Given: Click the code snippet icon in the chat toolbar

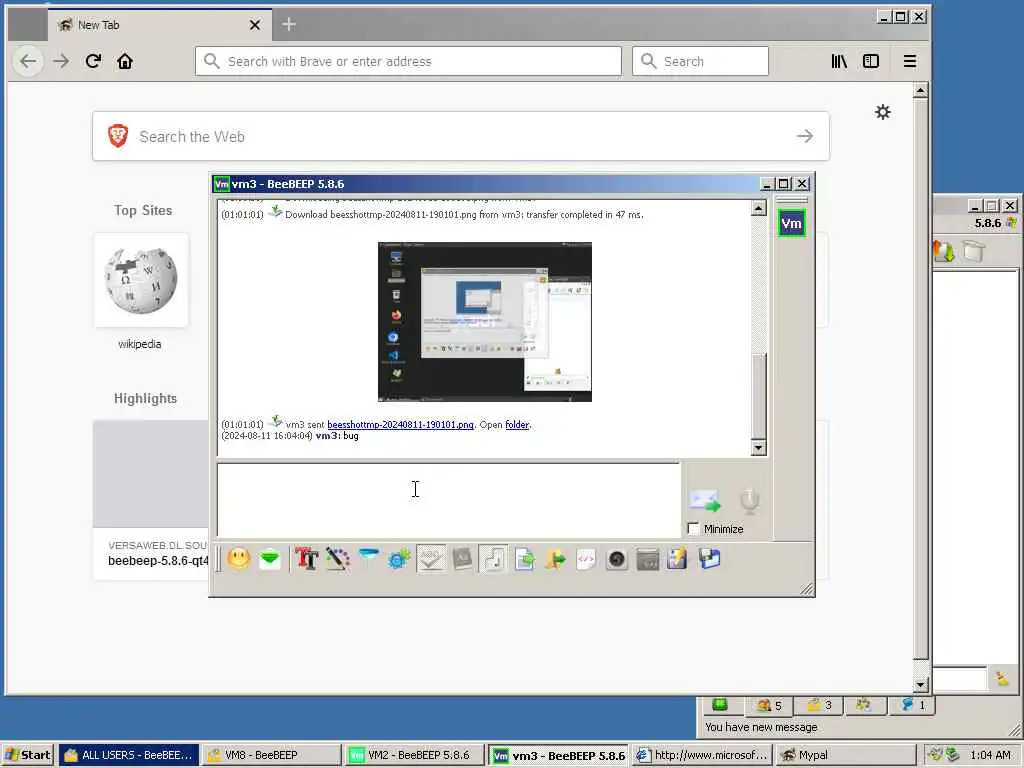Looking at the screenshot, I should click(586, 559).
